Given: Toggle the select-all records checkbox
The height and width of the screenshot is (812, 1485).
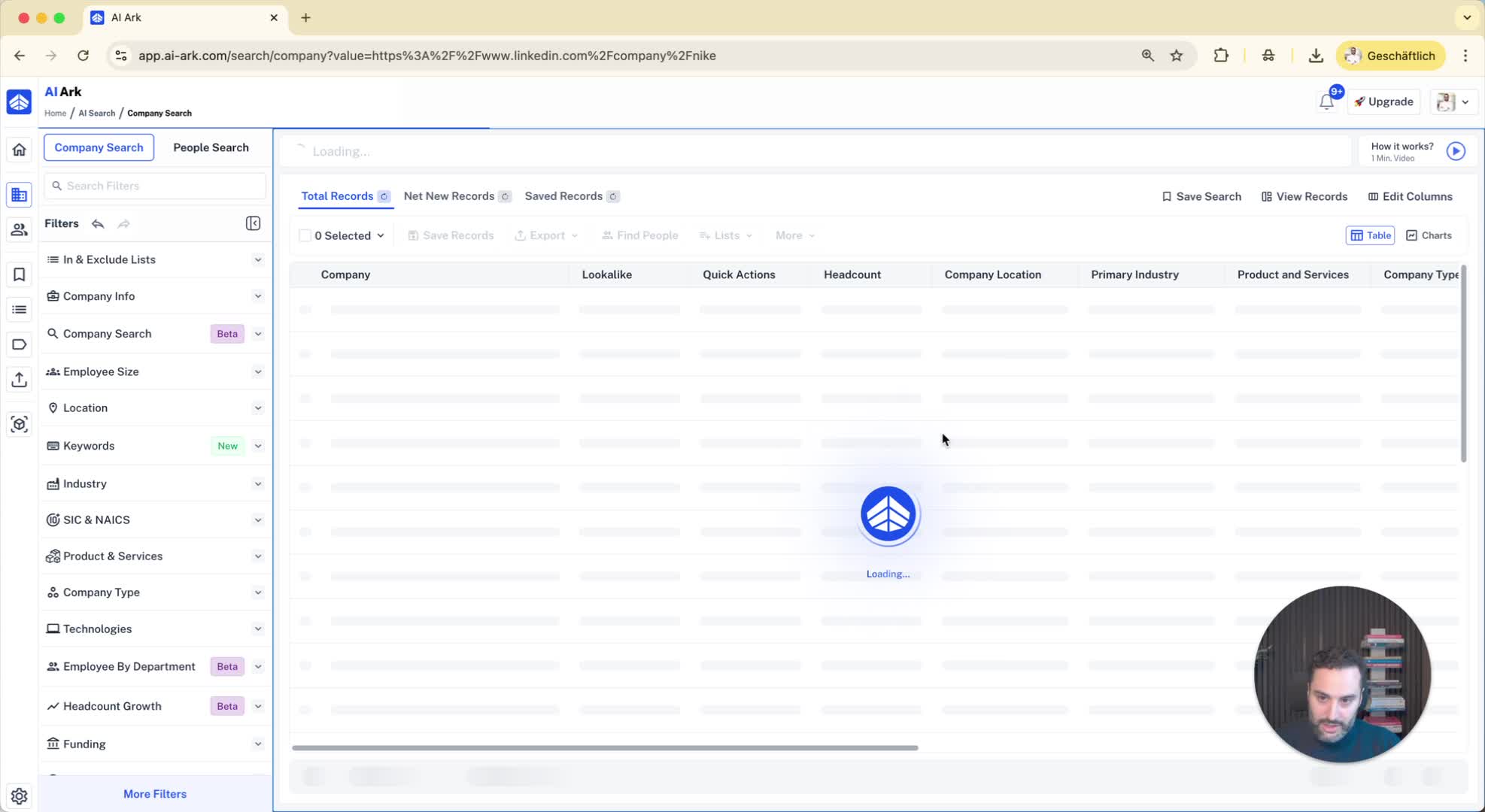Looking at the screenshot, I should (305, 235).
